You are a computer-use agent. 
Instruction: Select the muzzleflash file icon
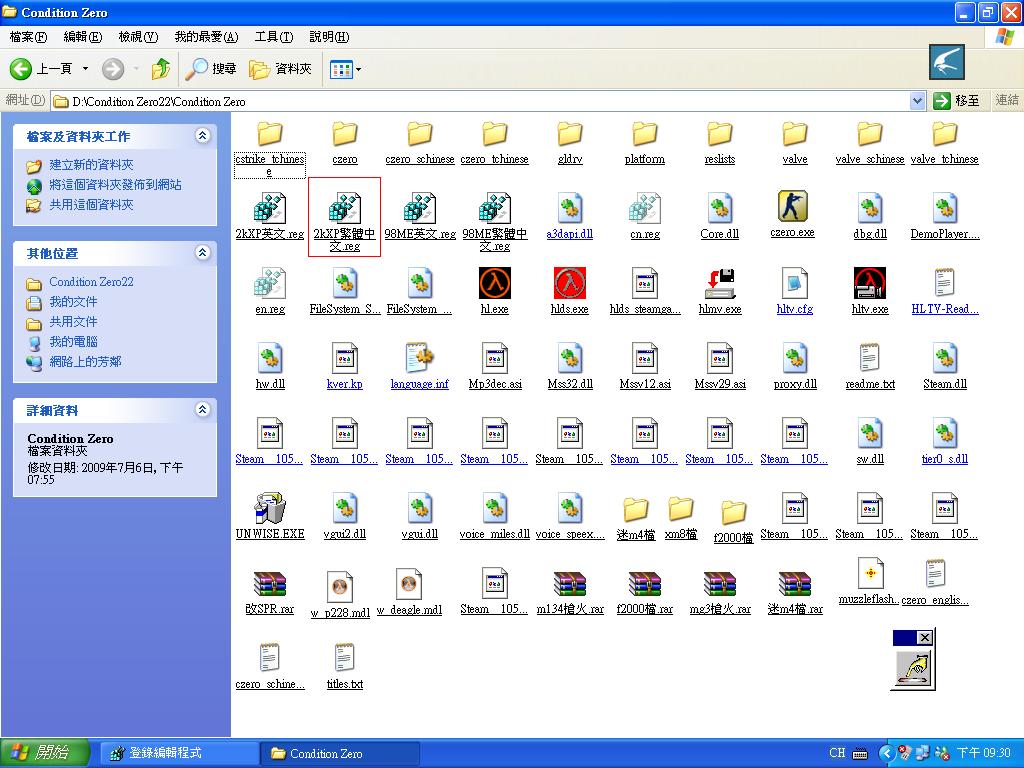tap(870, 573)
